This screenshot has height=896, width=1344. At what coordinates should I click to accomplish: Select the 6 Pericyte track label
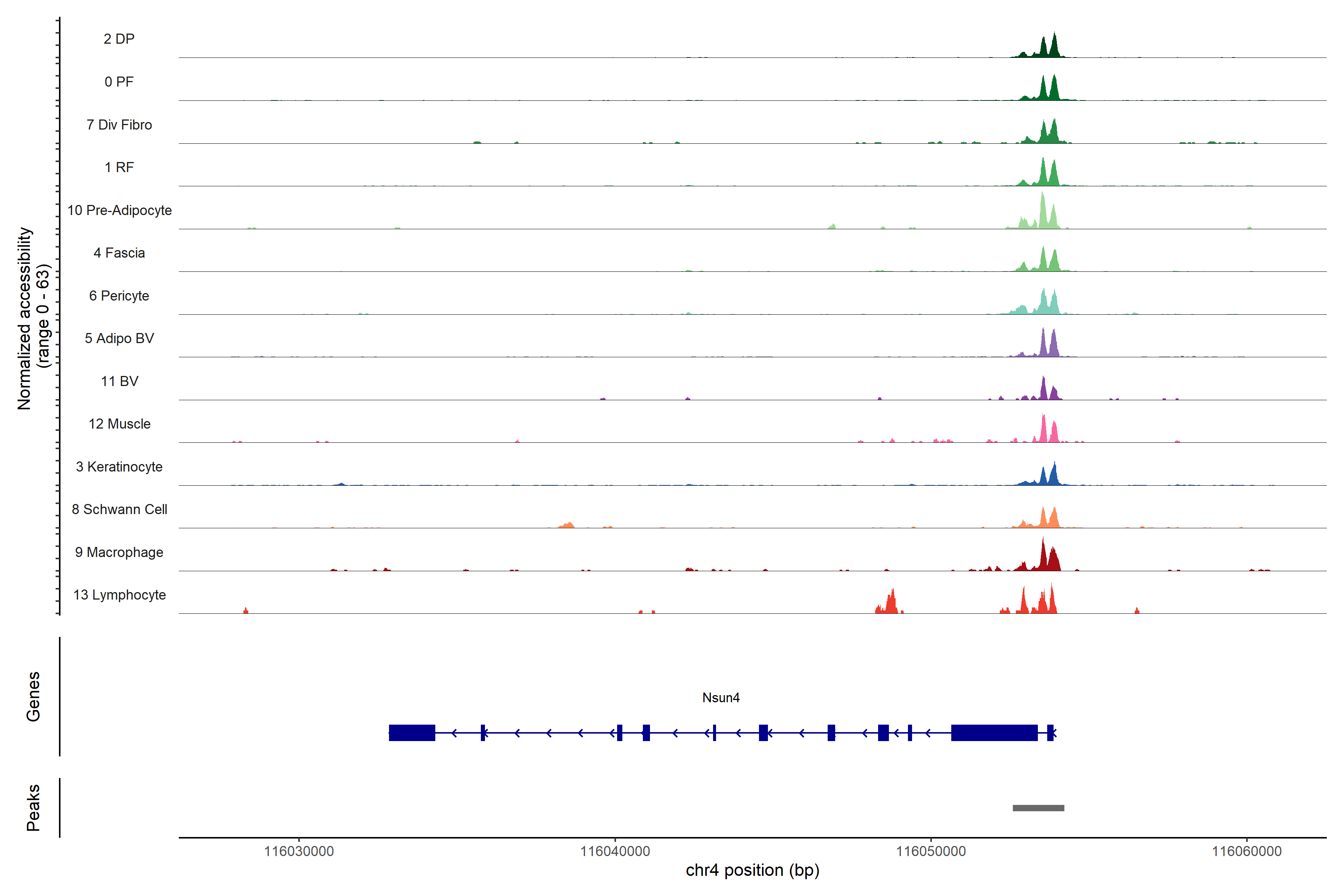click(119, 295)
